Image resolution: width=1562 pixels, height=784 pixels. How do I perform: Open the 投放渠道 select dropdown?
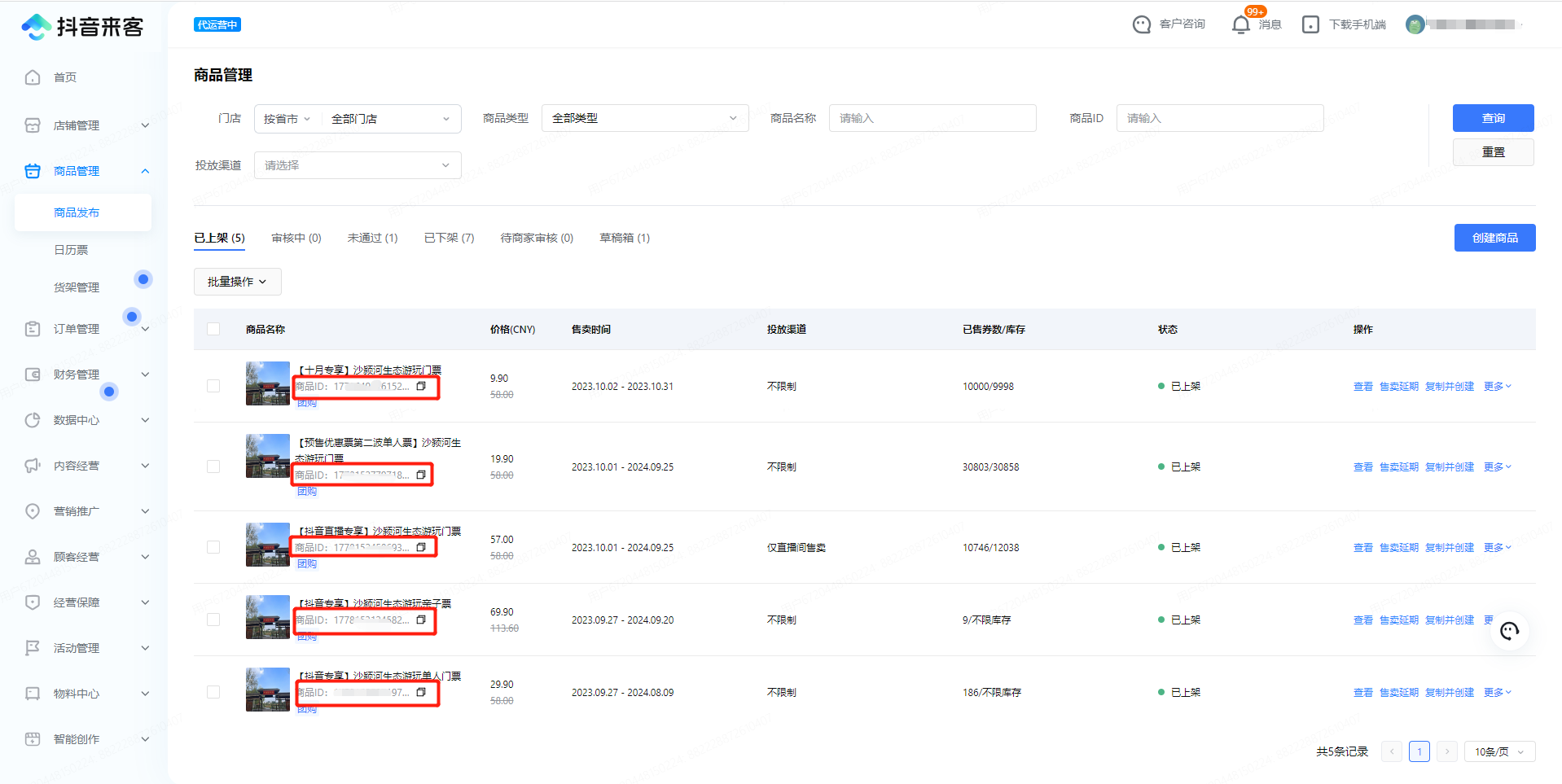(x=358, y=165)
